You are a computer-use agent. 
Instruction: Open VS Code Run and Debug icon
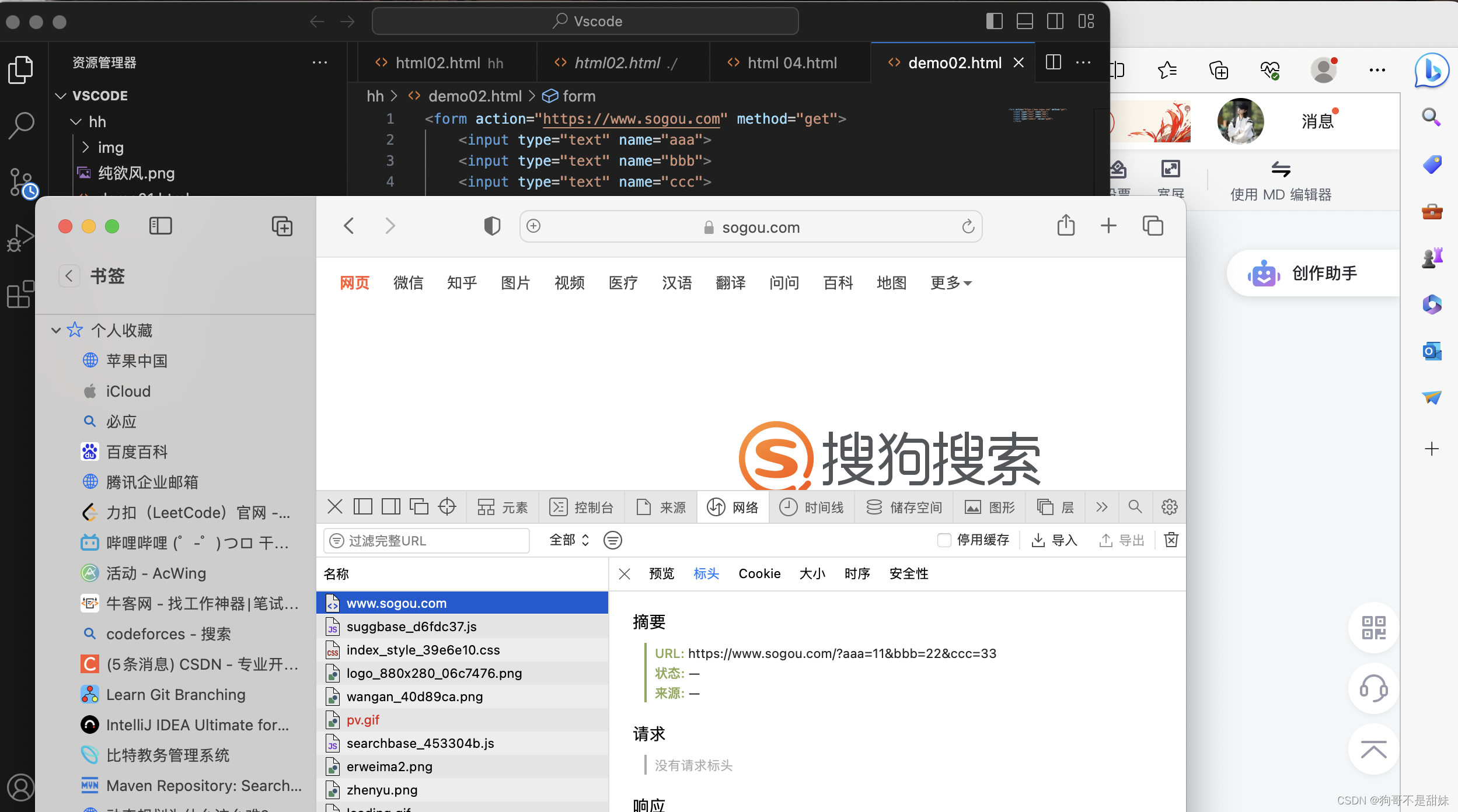(20, 238)
